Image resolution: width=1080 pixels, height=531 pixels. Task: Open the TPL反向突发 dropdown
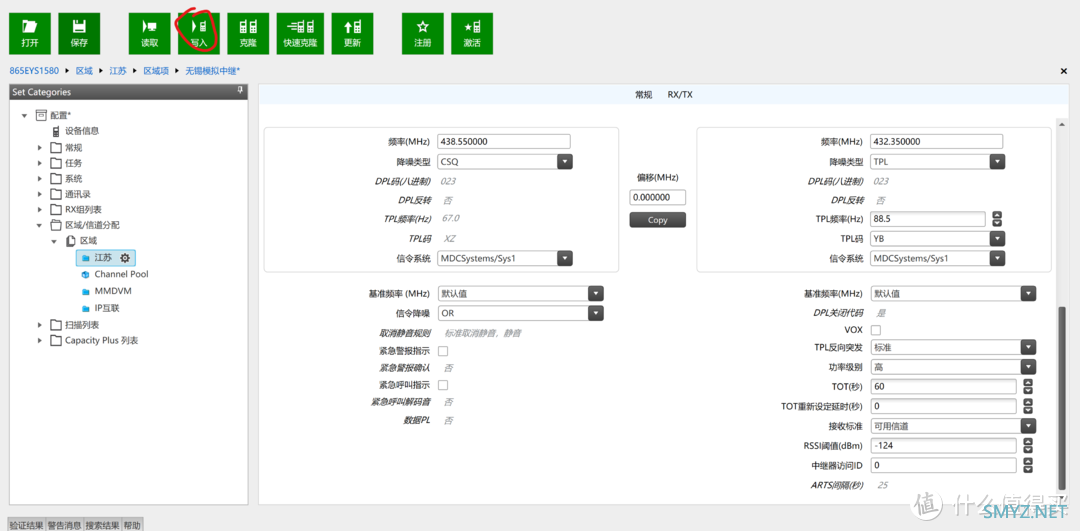point(1028,347)
